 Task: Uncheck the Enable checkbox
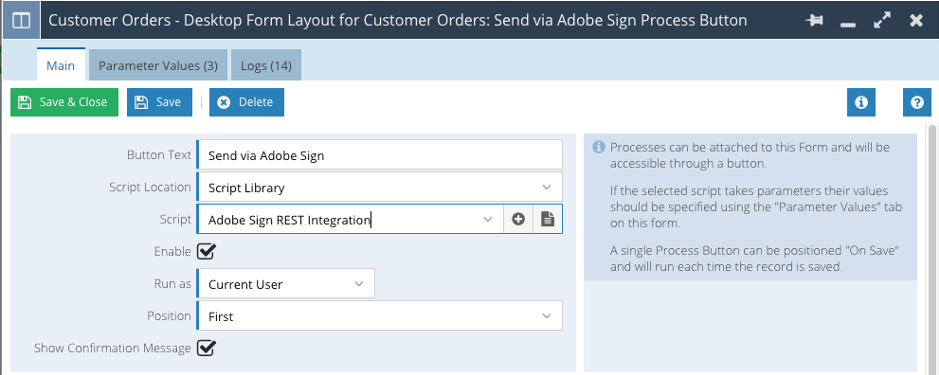point(206,252)
